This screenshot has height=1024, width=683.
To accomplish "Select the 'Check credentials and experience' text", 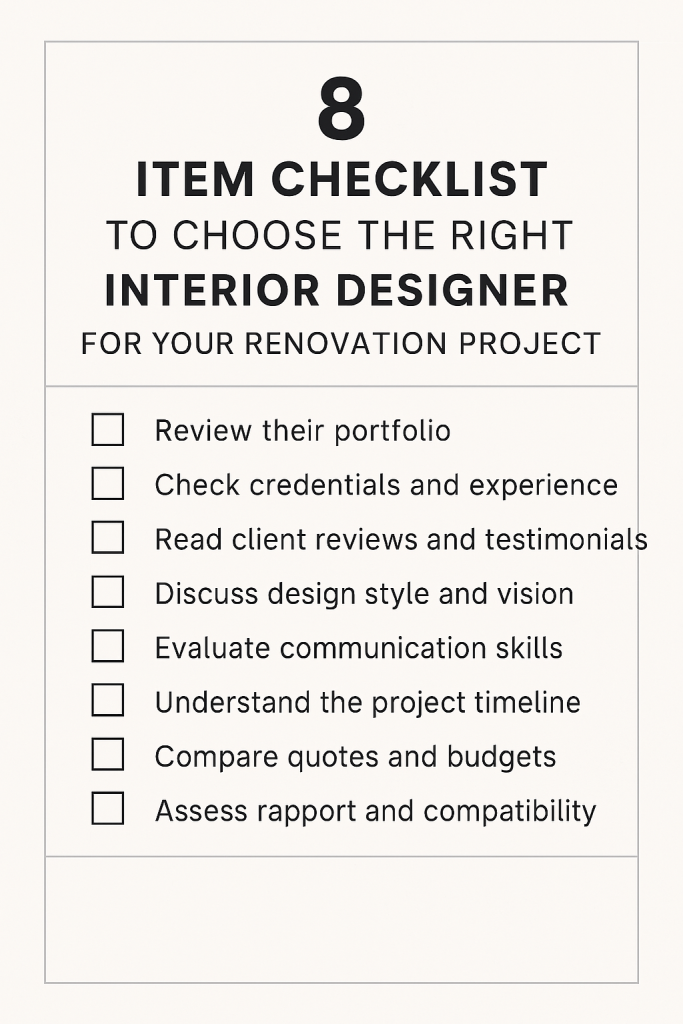I will 386,485.
